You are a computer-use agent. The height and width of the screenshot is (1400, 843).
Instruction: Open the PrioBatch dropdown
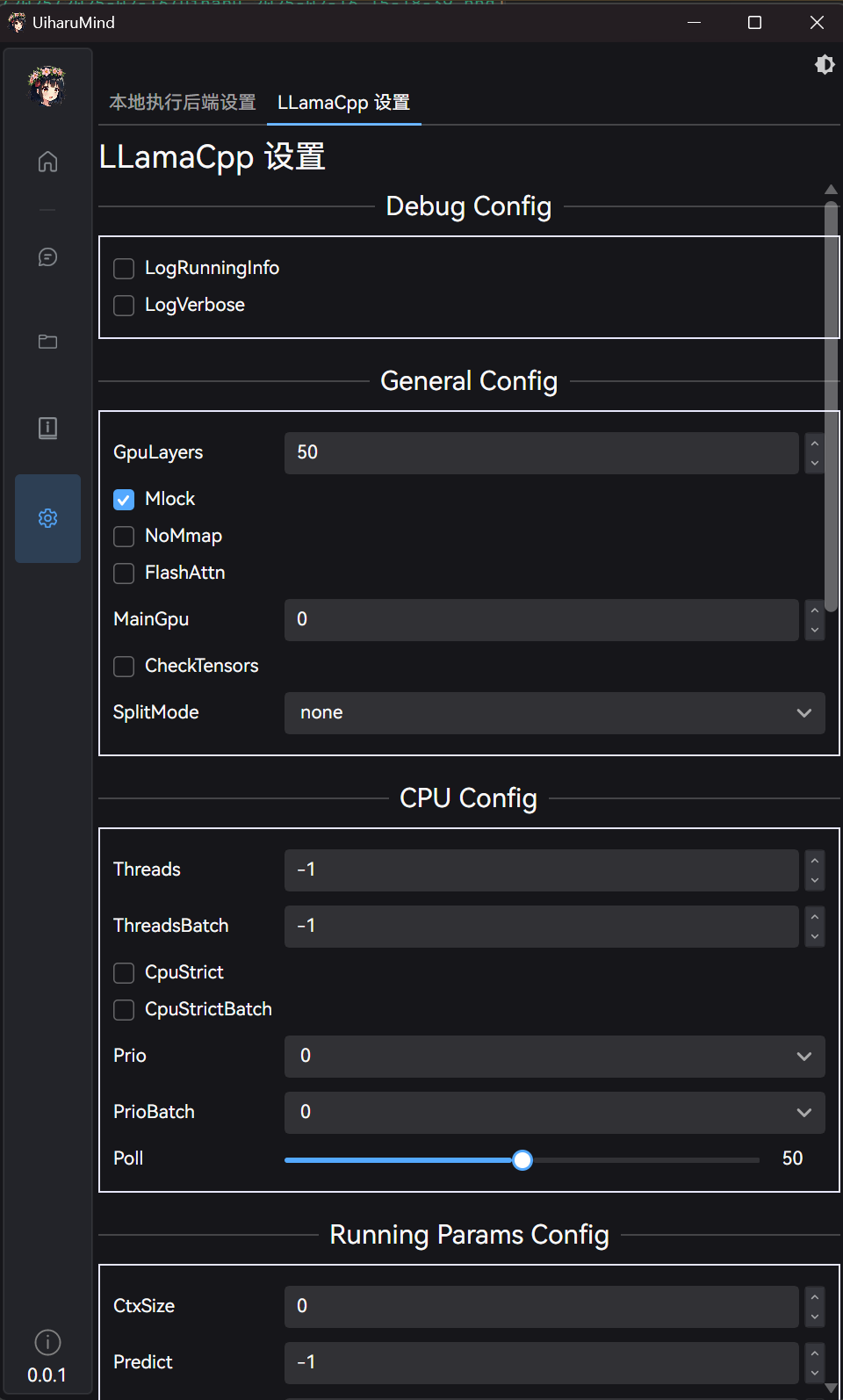click(554, 1113)
